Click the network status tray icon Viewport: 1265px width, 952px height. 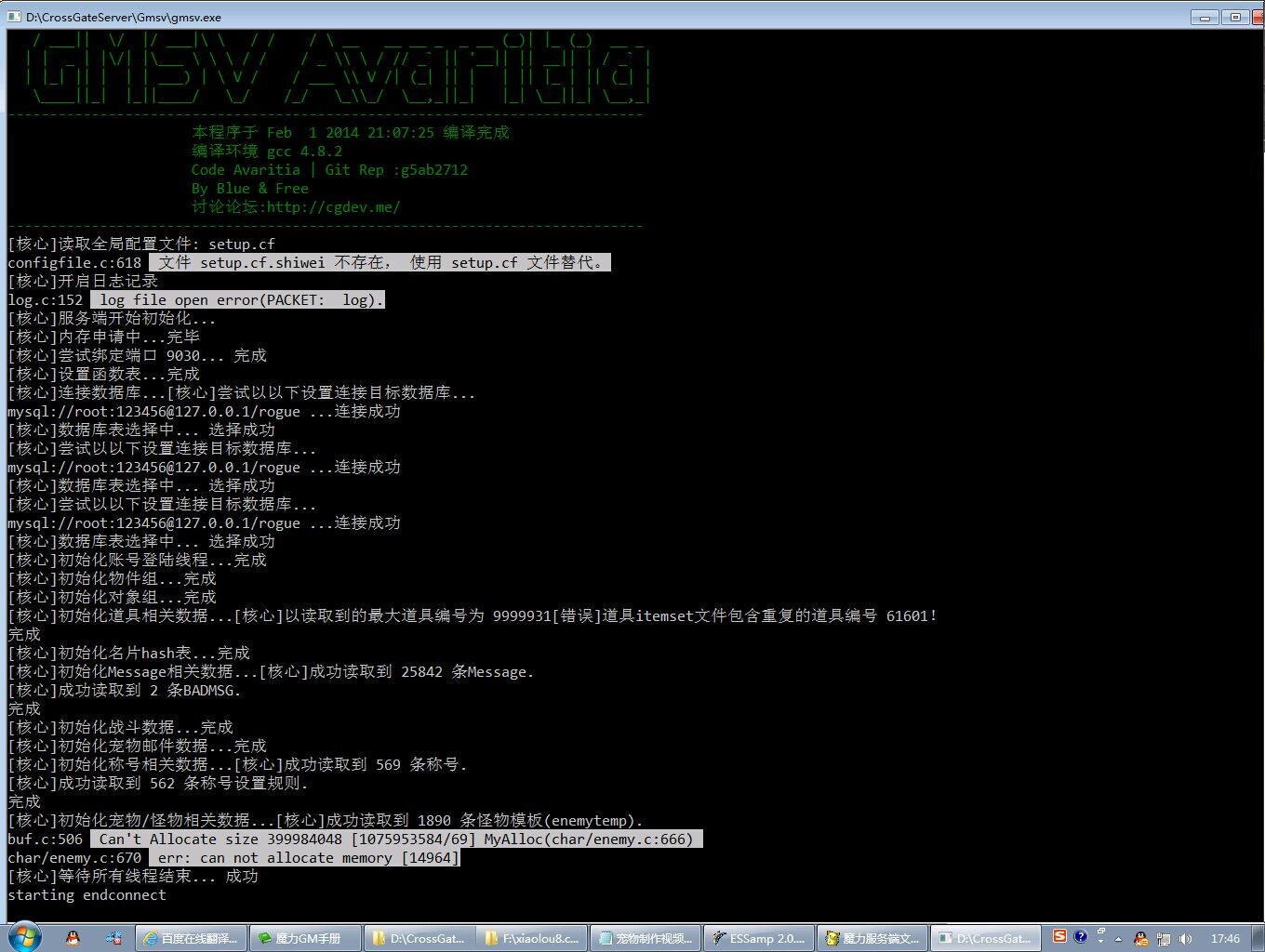pos(1163,939)
